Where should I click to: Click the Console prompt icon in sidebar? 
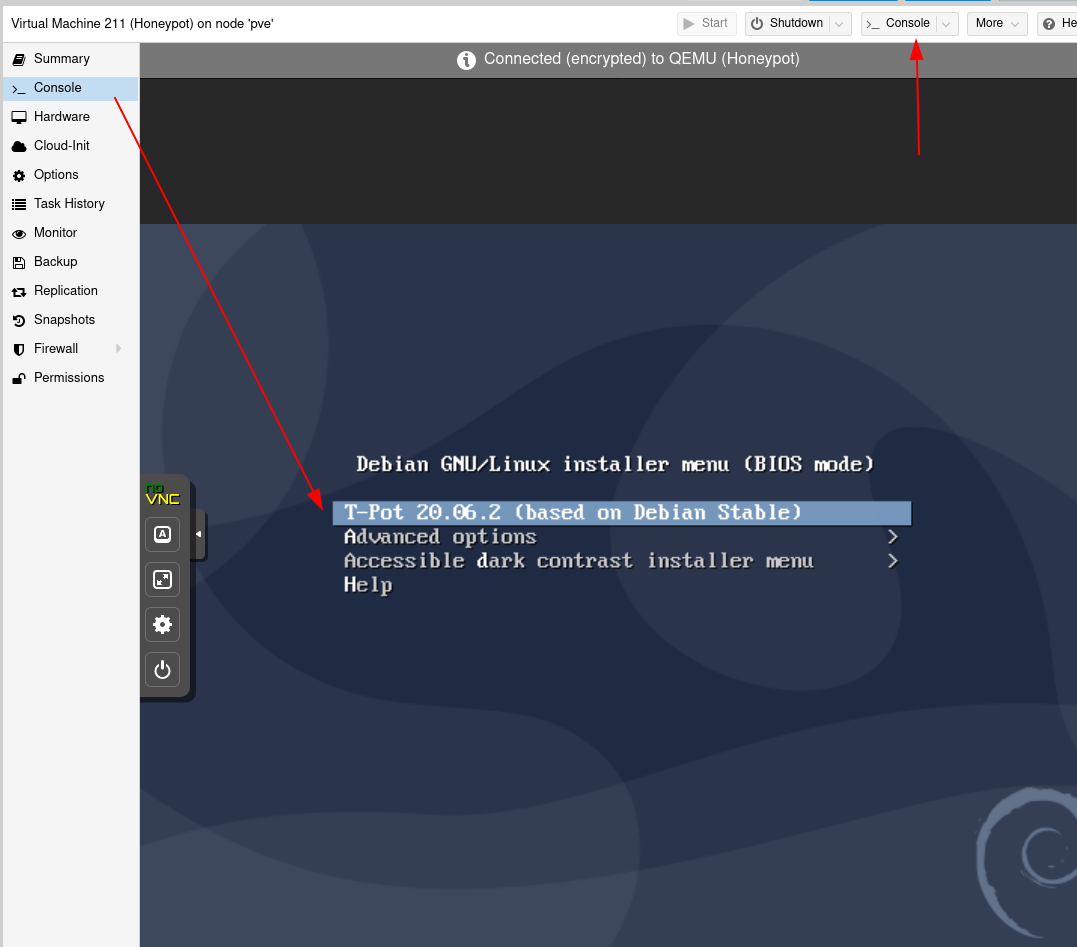click(19, 89)
